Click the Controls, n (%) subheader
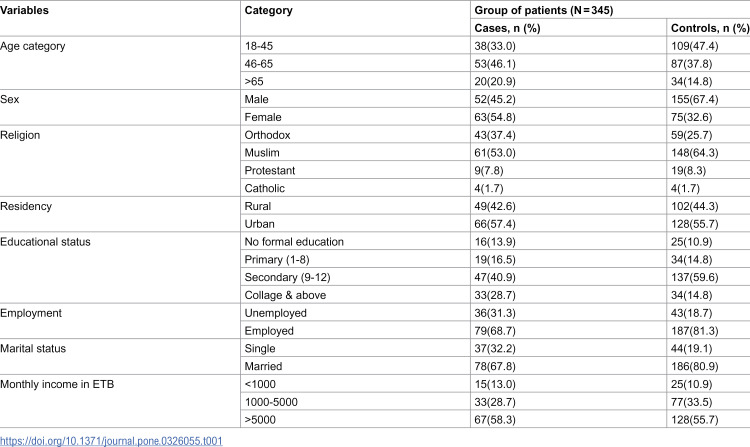This screenshot has height=447, width=750. point(710,28)
